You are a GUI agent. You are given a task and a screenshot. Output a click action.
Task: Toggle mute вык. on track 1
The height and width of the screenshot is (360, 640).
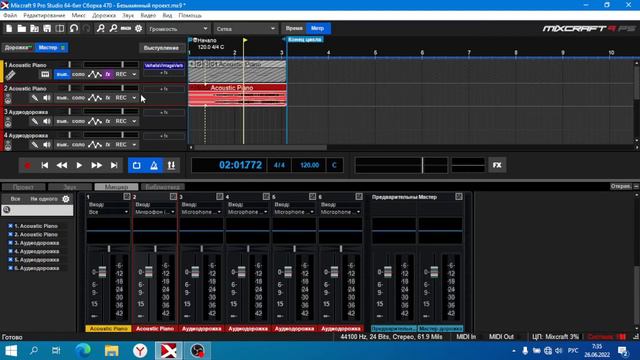tap(62, 74)
